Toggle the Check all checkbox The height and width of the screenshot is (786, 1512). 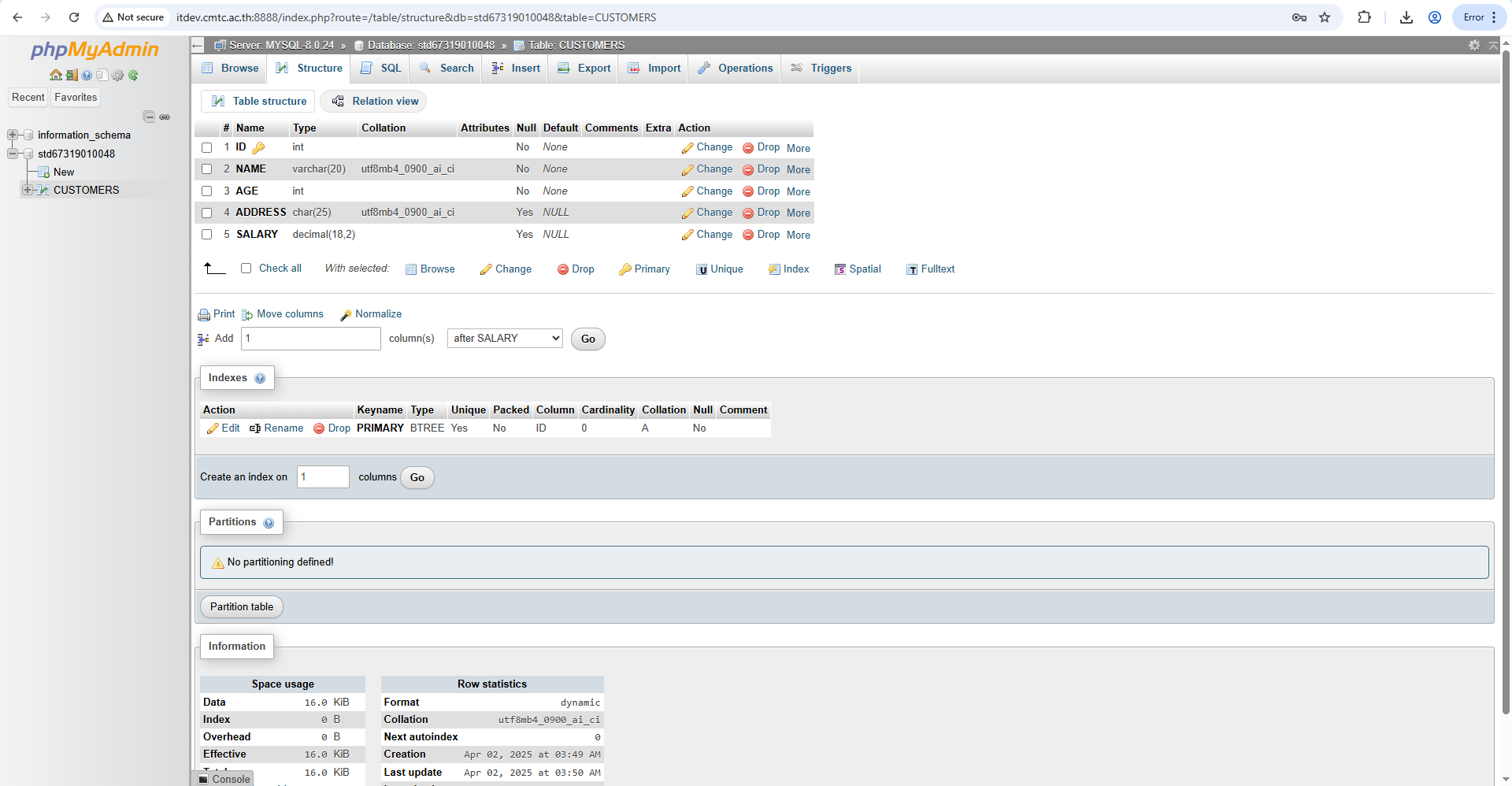click(x=246, y=269)
